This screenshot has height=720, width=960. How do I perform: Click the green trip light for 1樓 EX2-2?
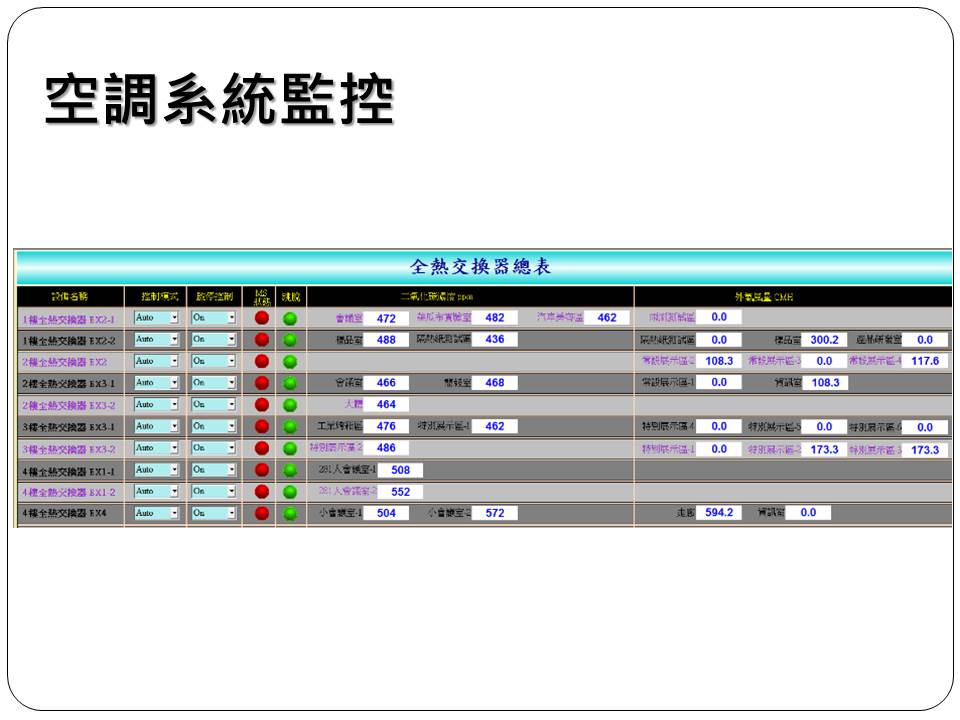point(290,340)
